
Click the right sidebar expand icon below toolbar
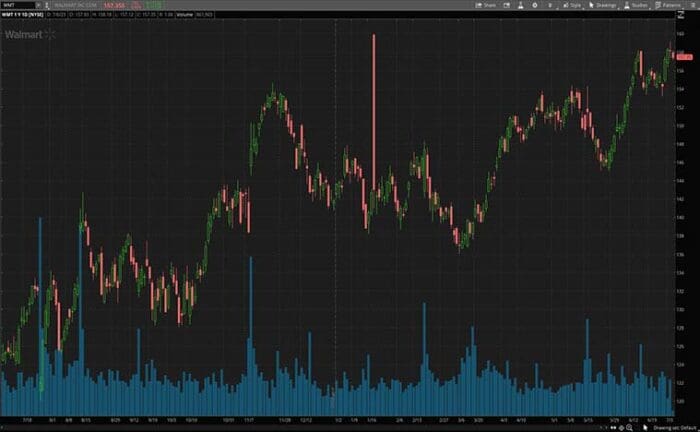[681, 15]
